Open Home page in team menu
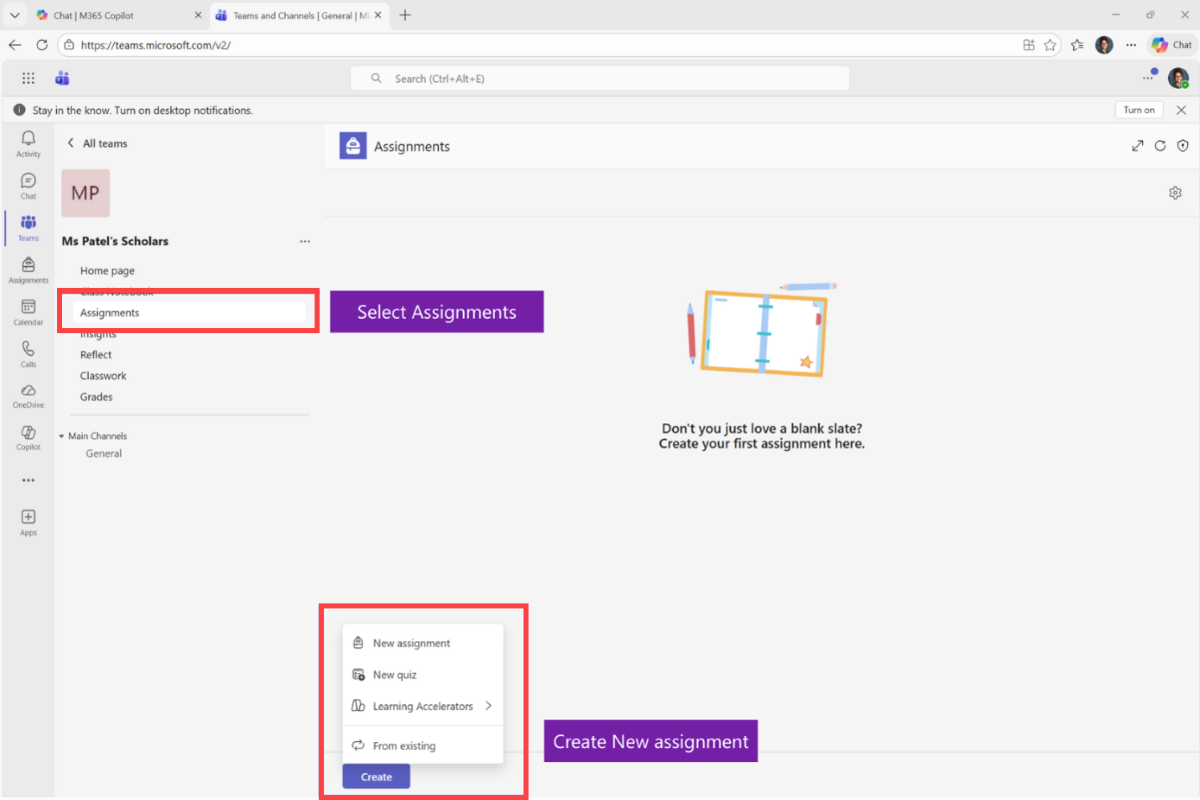This screenshot has height=800, width=1200. click(107, 271)
